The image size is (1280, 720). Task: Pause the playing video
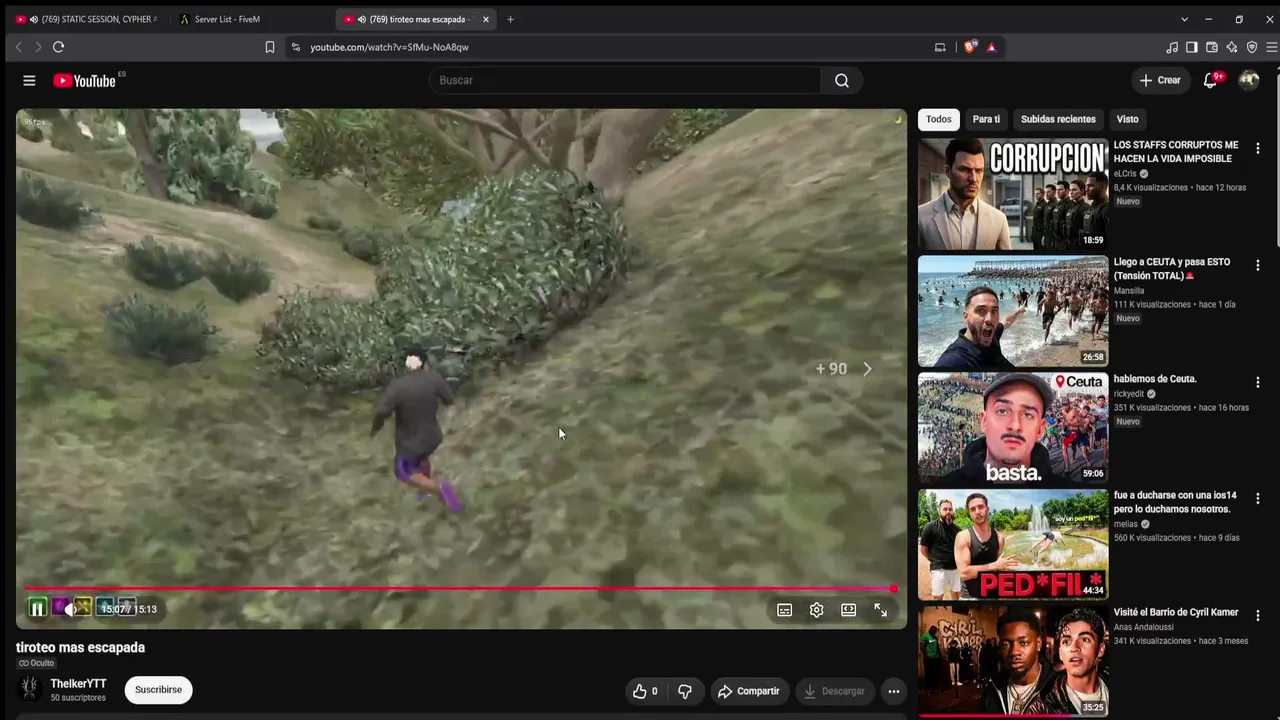(37, 609)
